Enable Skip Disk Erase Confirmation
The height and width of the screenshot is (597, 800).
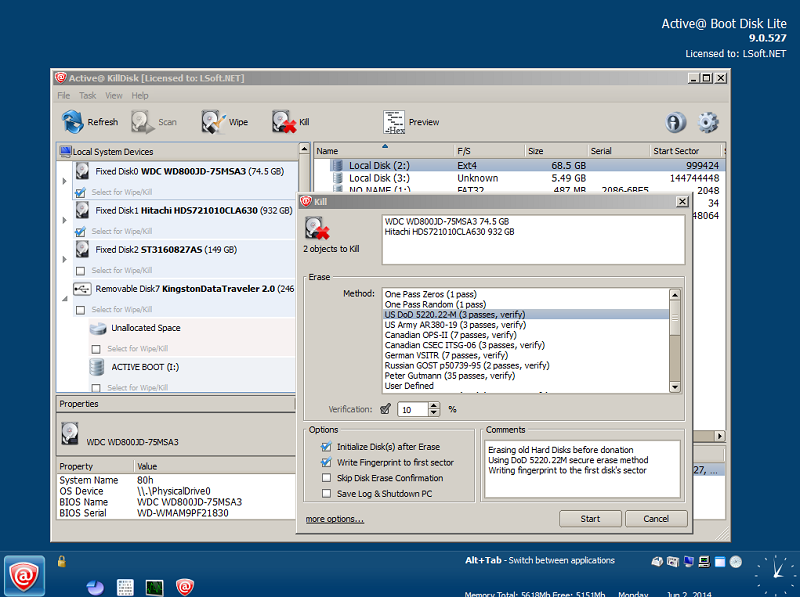[x=326, y=478]
